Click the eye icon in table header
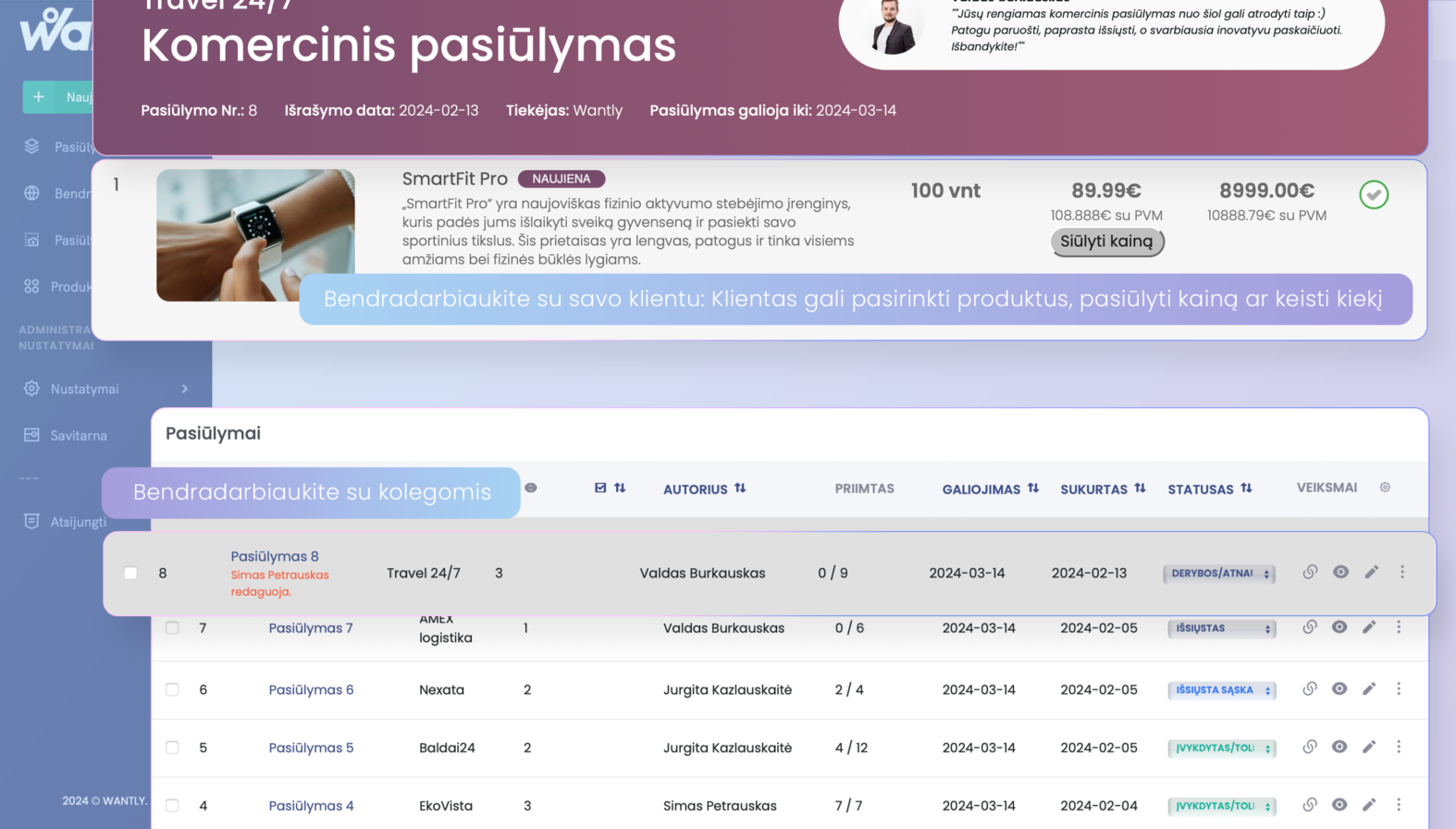The height and width of the screenshot is (829, 1456). coord(531,488)
